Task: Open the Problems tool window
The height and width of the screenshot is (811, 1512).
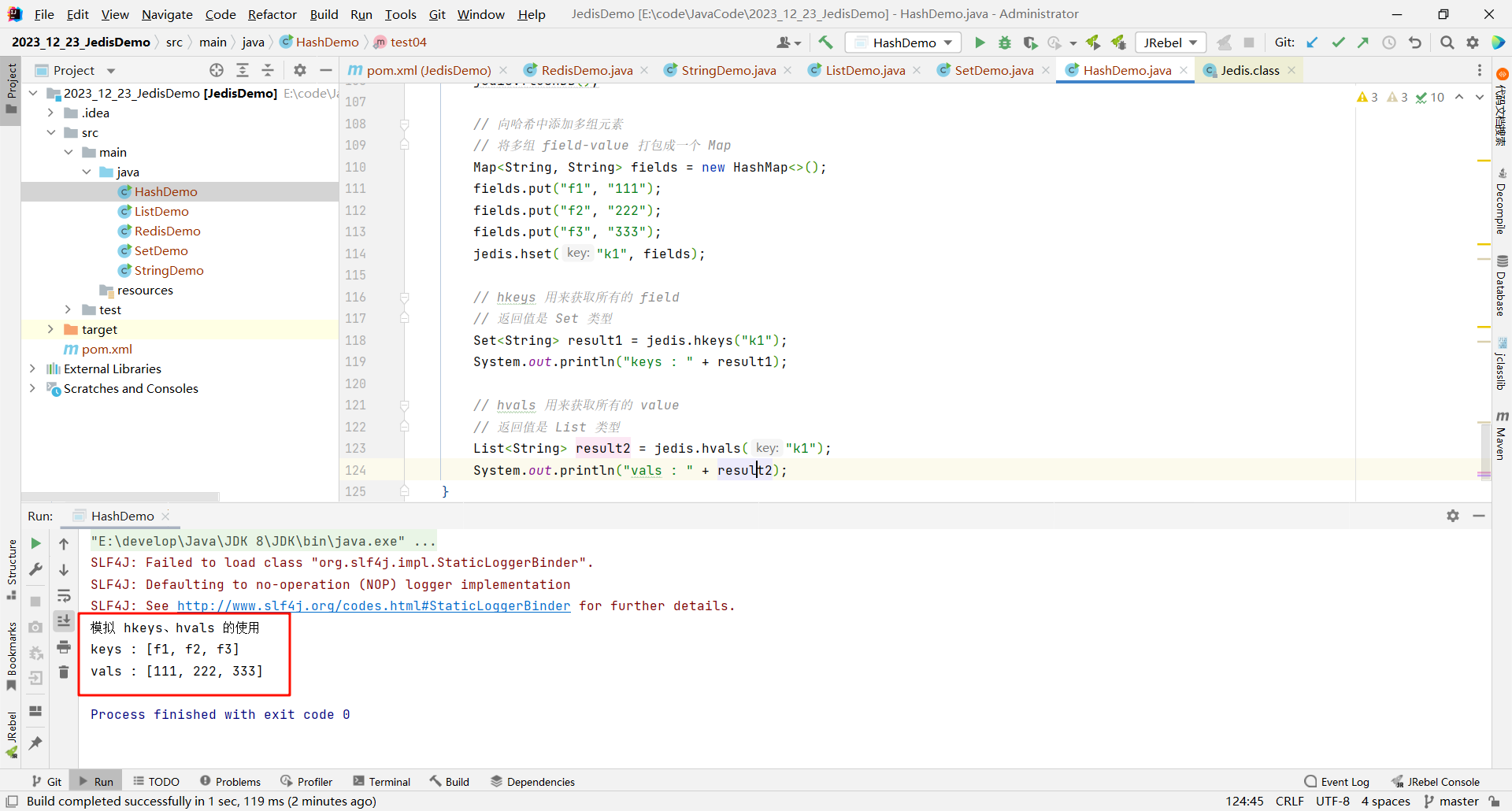Action: [x=230, y=781]
